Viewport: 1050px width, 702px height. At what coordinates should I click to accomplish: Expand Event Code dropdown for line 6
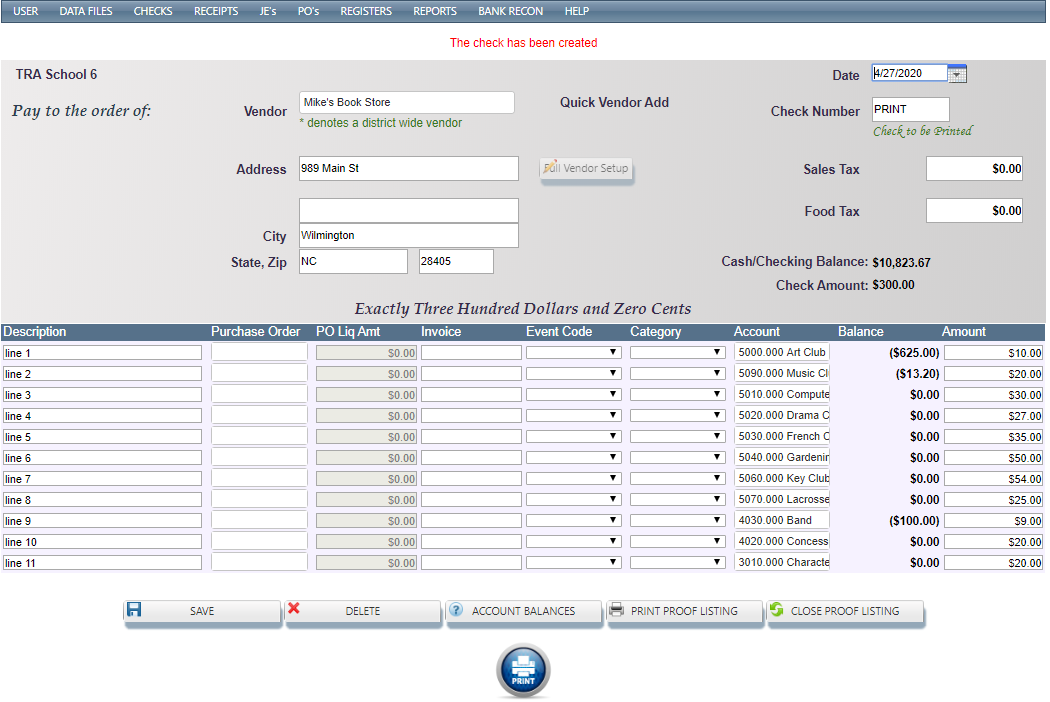(574, 458)
